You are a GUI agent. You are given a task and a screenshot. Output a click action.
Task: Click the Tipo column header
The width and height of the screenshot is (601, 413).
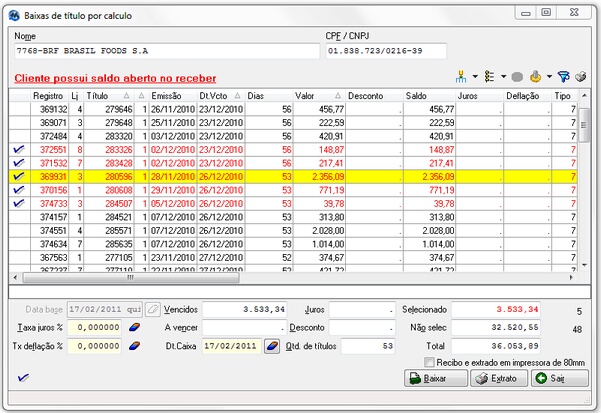(564, 96)
